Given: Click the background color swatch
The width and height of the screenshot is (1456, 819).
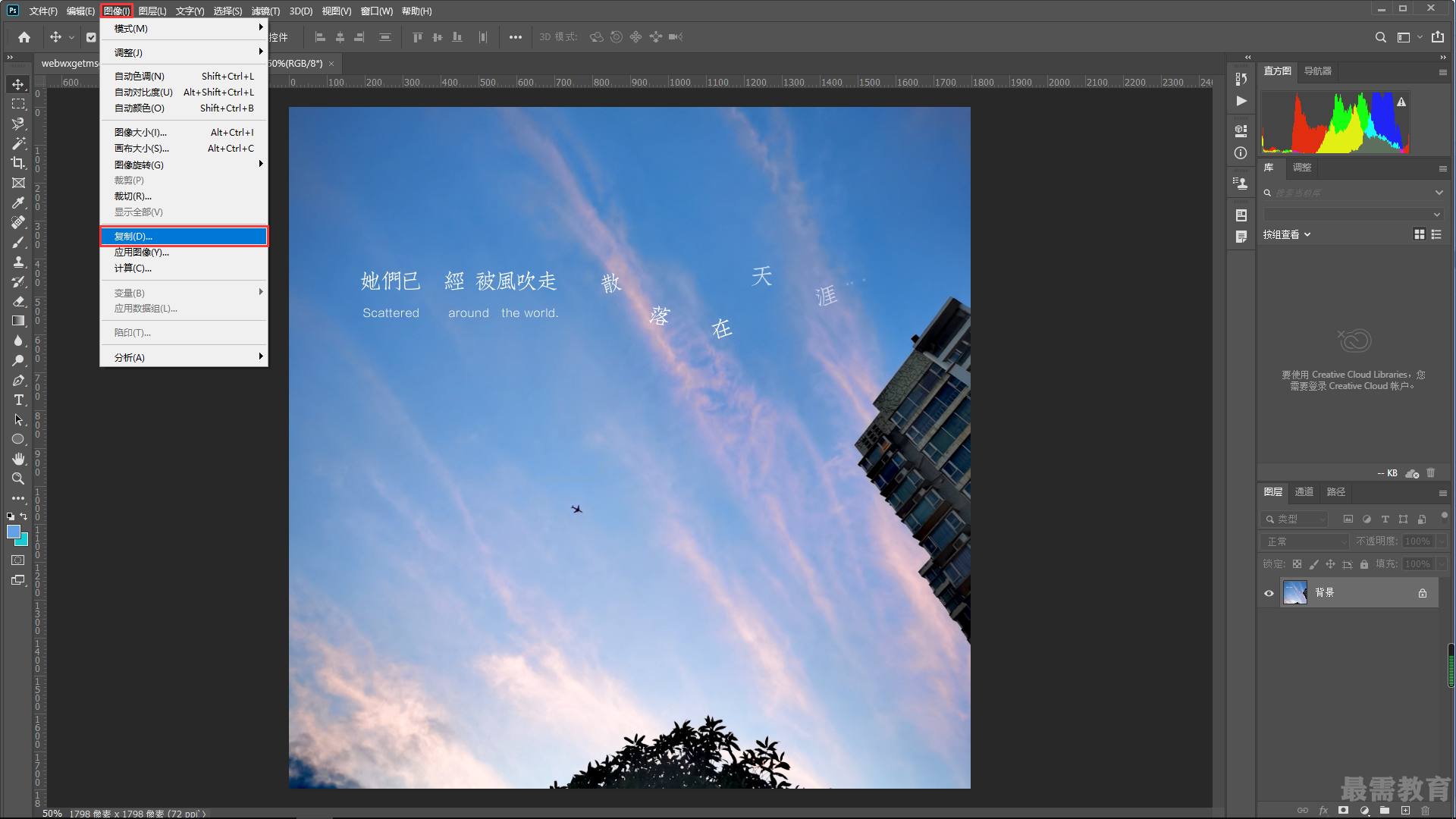Looking at the screenshot, I should (x=24, y=541).
